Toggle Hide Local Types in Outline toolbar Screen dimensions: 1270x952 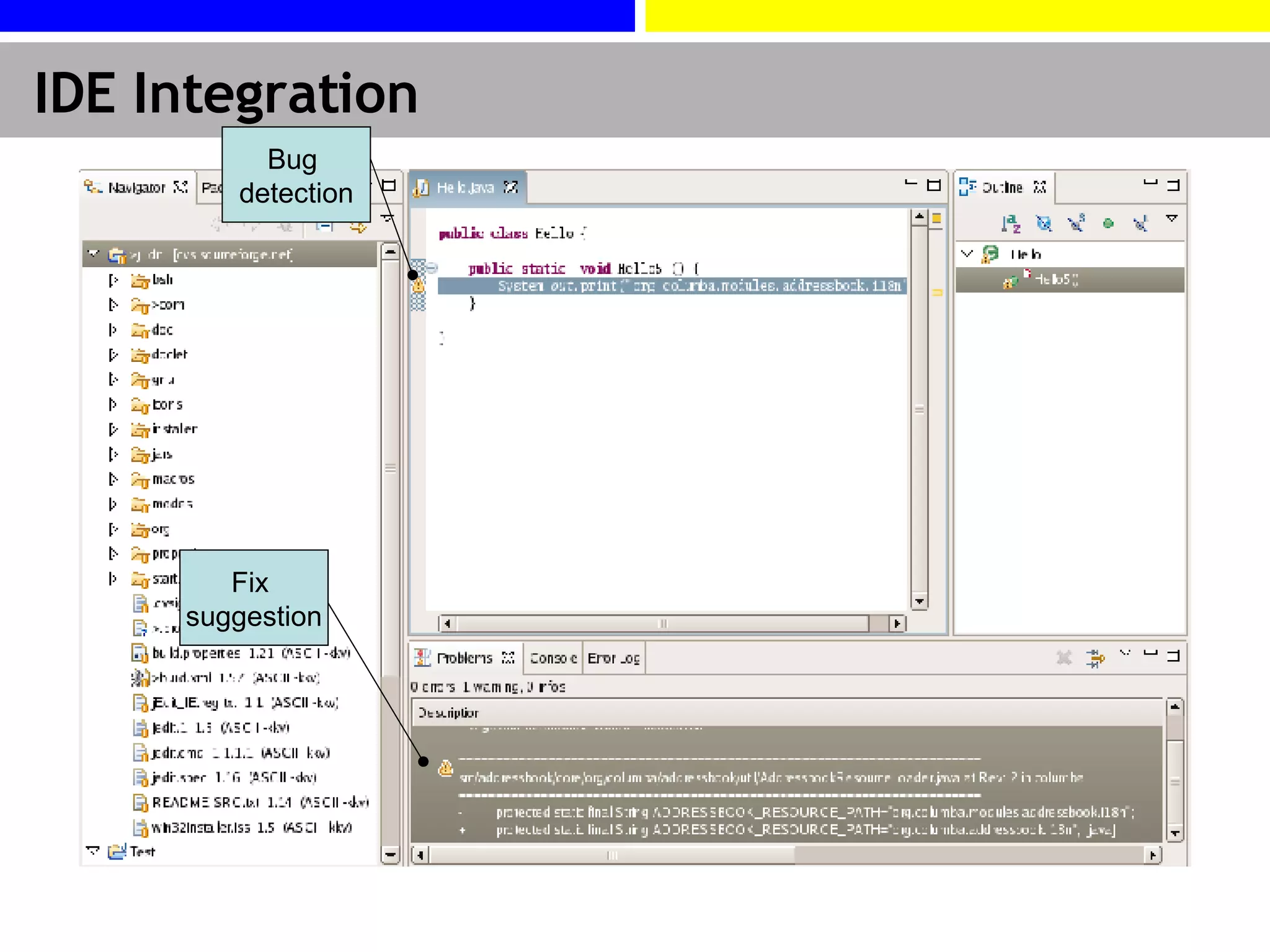click(1140, 223)
